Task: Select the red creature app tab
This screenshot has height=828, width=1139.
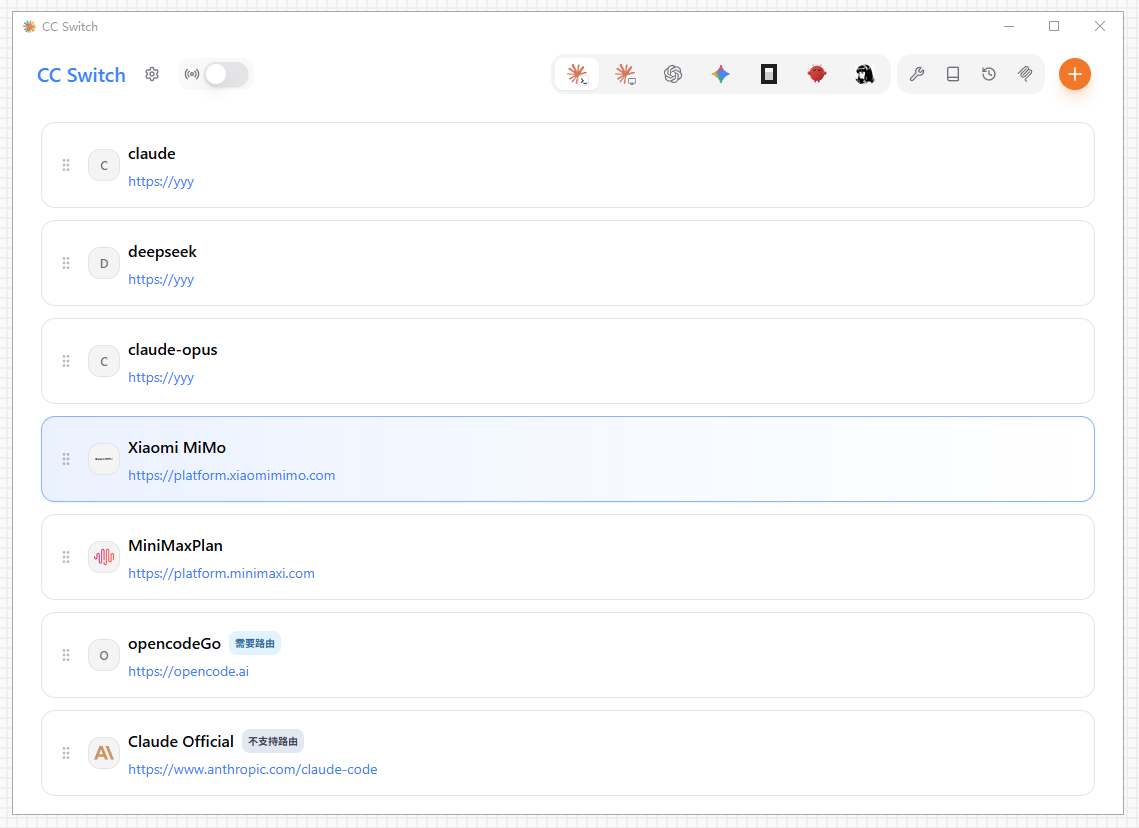Action: (x=817, y=74)
